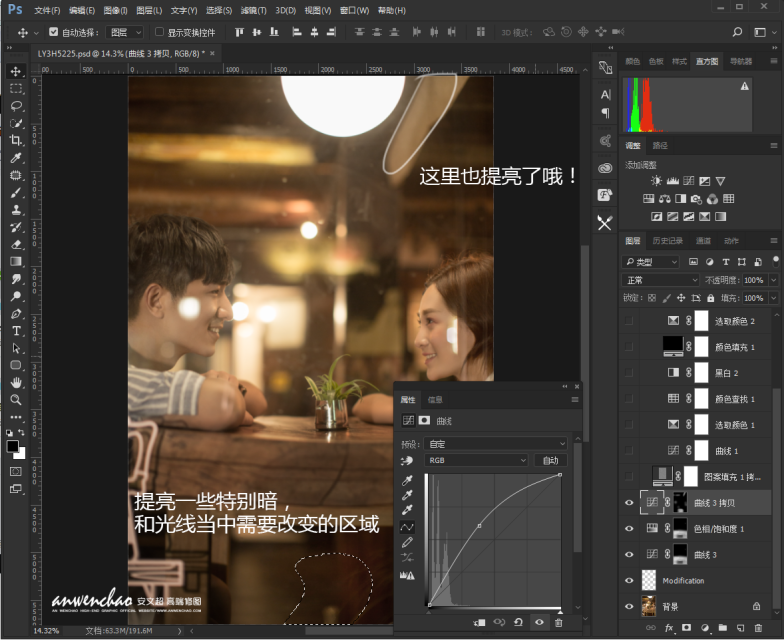Open the Properties panel options menu

575,400
